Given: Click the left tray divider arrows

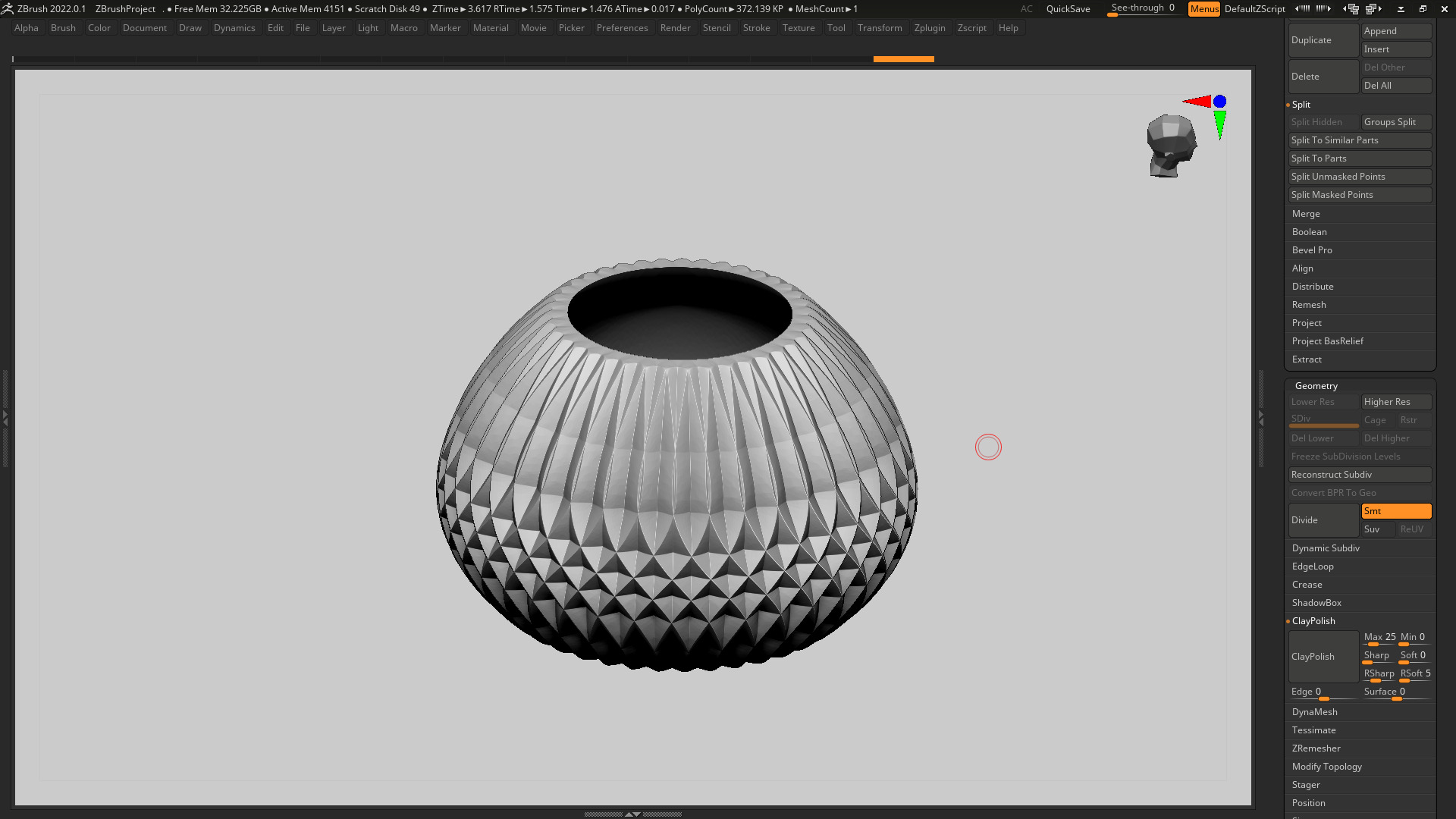Looking at the screenshot, I should coord(5,417).
